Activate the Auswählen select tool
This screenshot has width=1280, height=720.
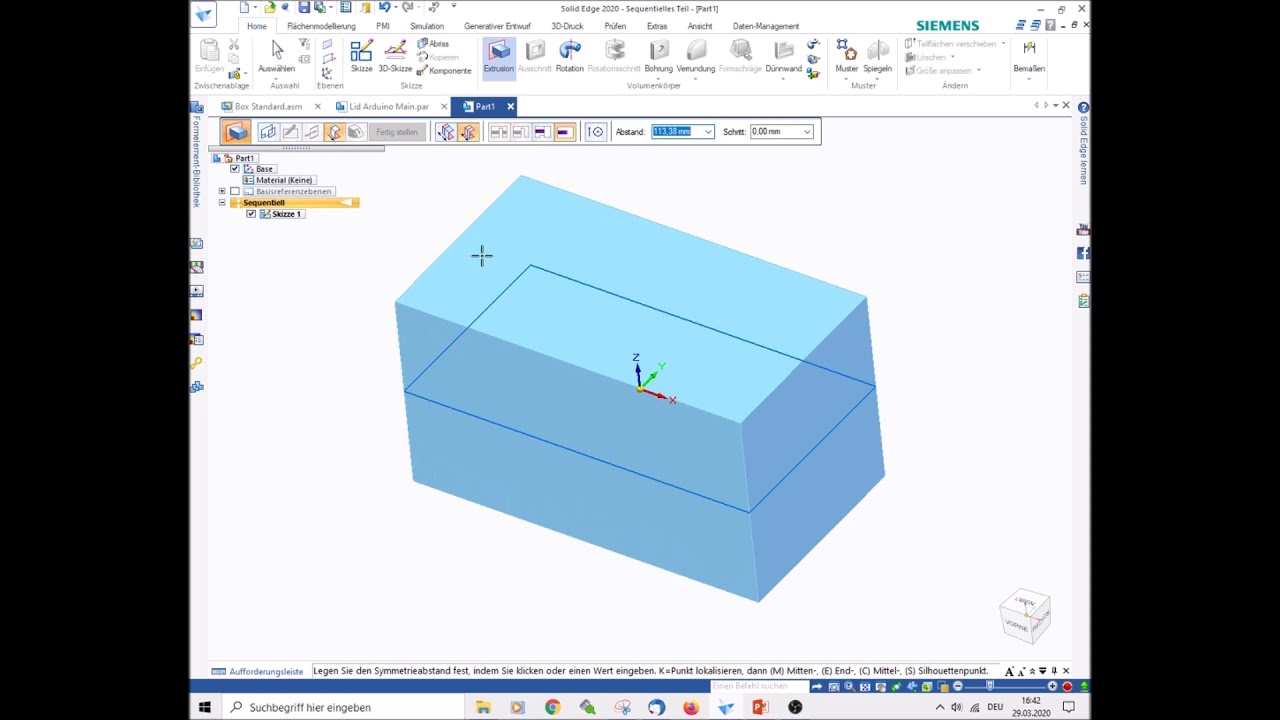[276, 56]
